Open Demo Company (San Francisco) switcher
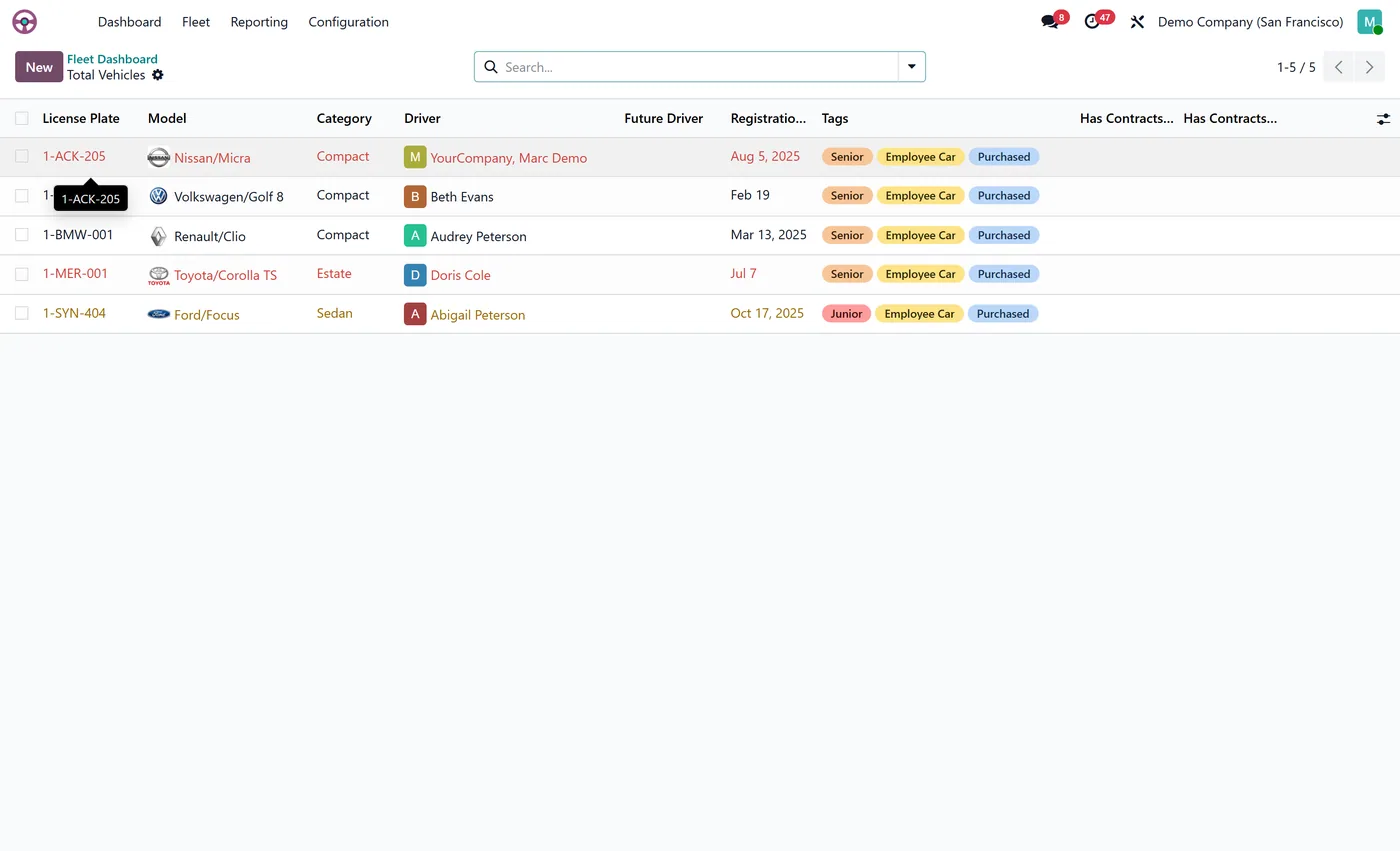The width and height of the screenshot is (1400, 851). 1250,22
